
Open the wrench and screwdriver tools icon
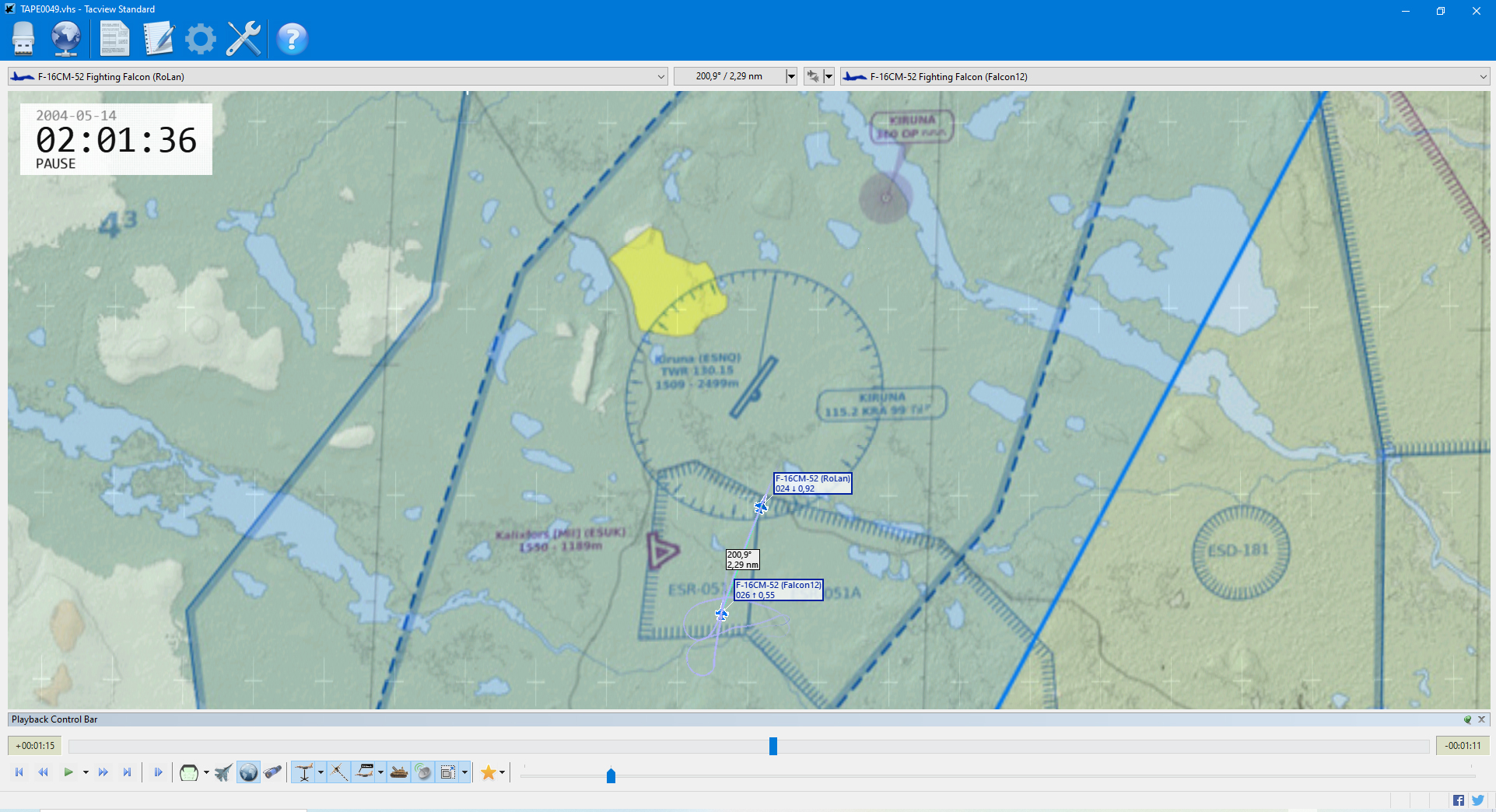click(x=243, y=38)
